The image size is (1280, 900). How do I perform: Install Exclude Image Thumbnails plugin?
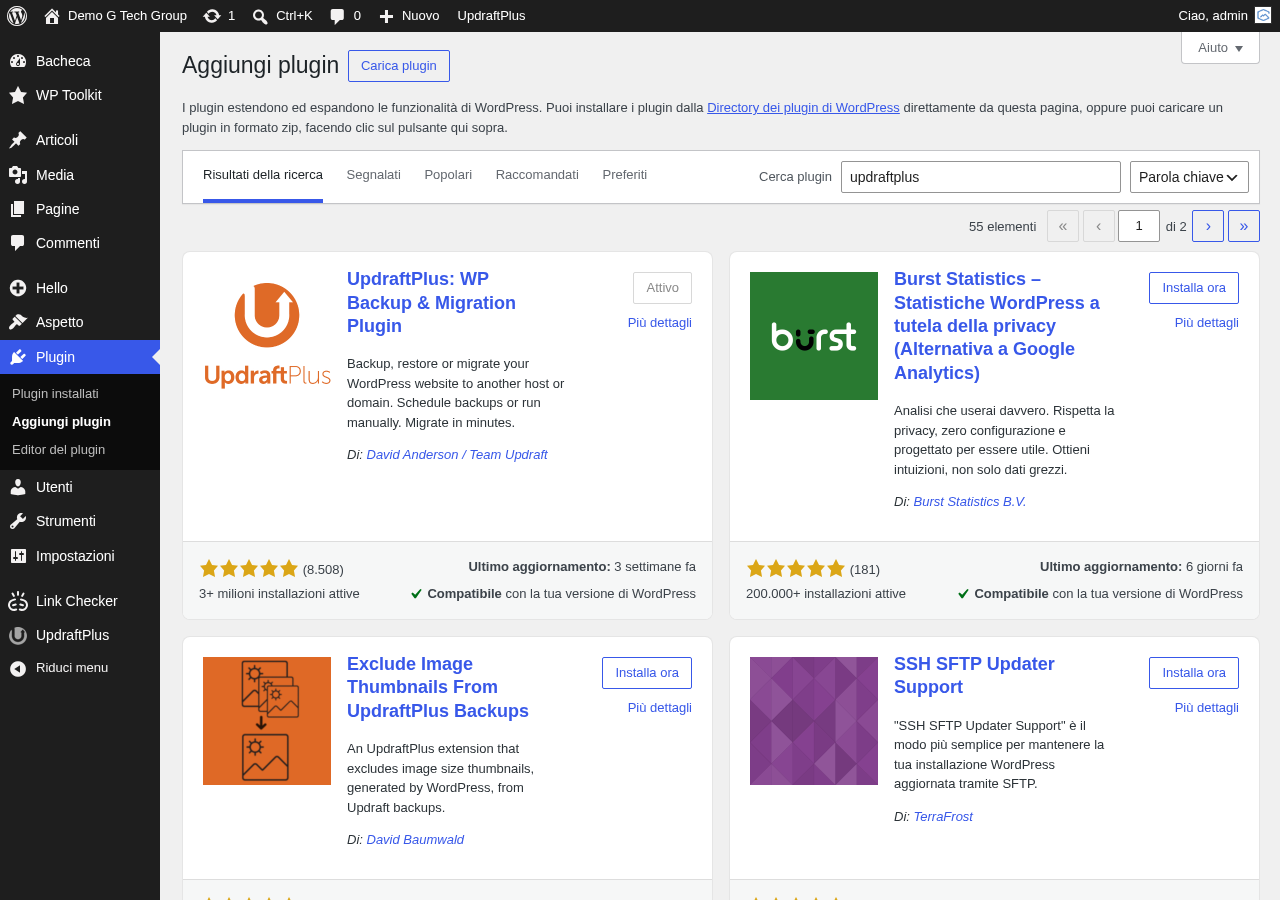click(647, 673)
